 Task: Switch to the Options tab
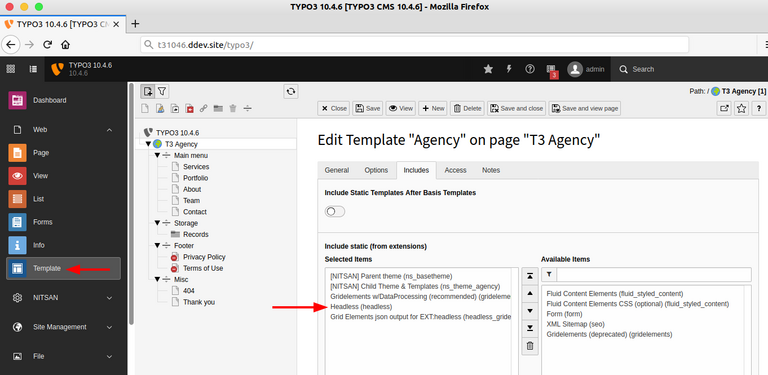tap(376, 170)
